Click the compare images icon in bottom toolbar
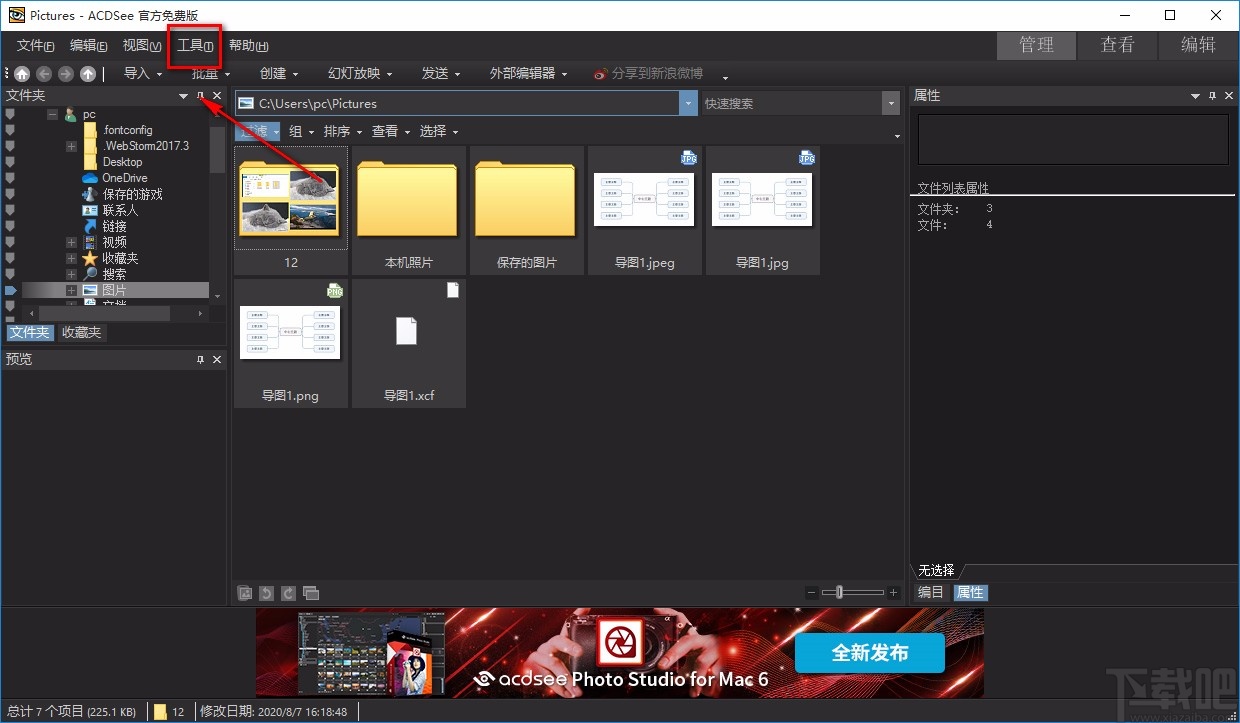The width and height of the screenshot is (1240, 723). pos(311,593)
